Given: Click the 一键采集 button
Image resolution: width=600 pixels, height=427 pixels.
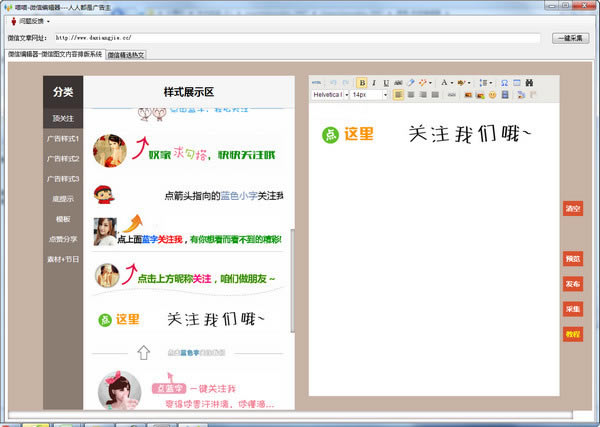Looking at the screenshot, I should click(570, 38).
